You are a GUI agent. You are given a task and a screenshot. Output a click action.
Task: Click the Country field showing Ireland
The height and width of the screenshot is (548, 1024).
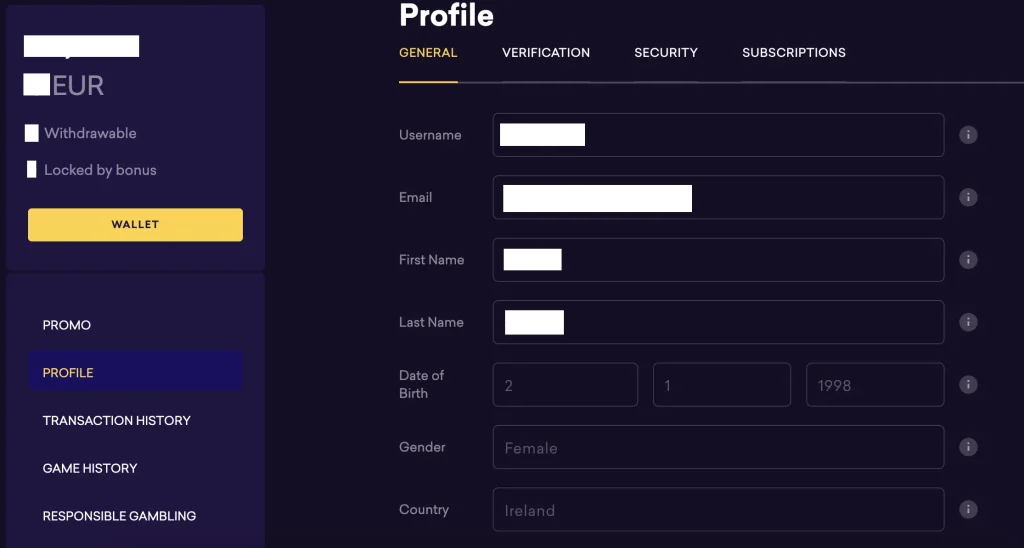[x=718, y=509]
